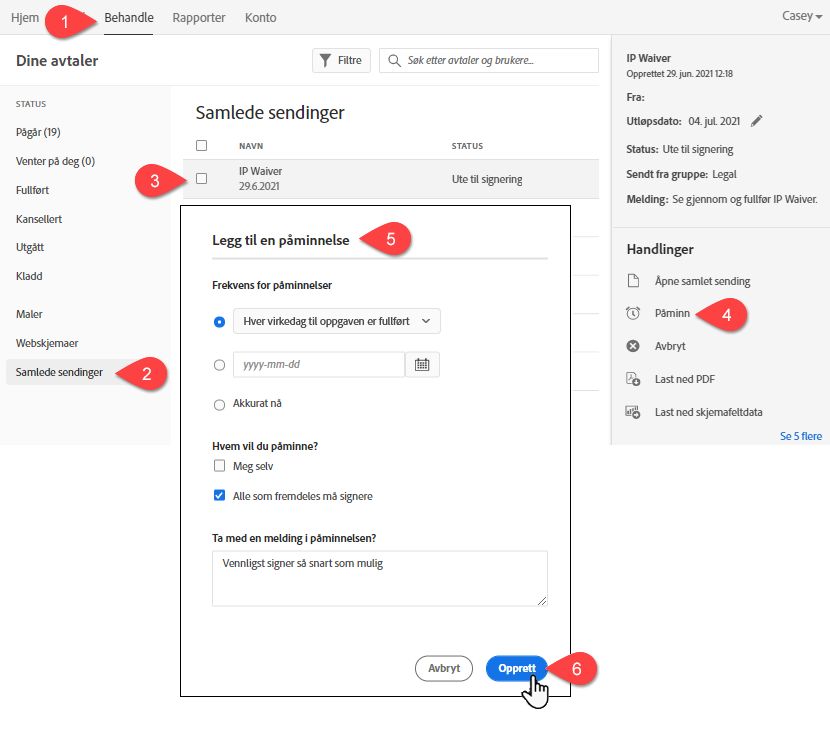The image size is (830, 754).
Task: Click the search magnifier icon
Action: pos(394,60)
